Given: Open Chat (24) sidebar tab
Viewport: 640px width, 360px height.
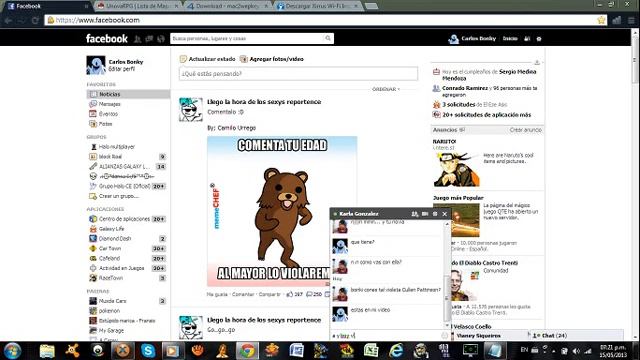Looking at the screenshot, I should tap(549, 336).
